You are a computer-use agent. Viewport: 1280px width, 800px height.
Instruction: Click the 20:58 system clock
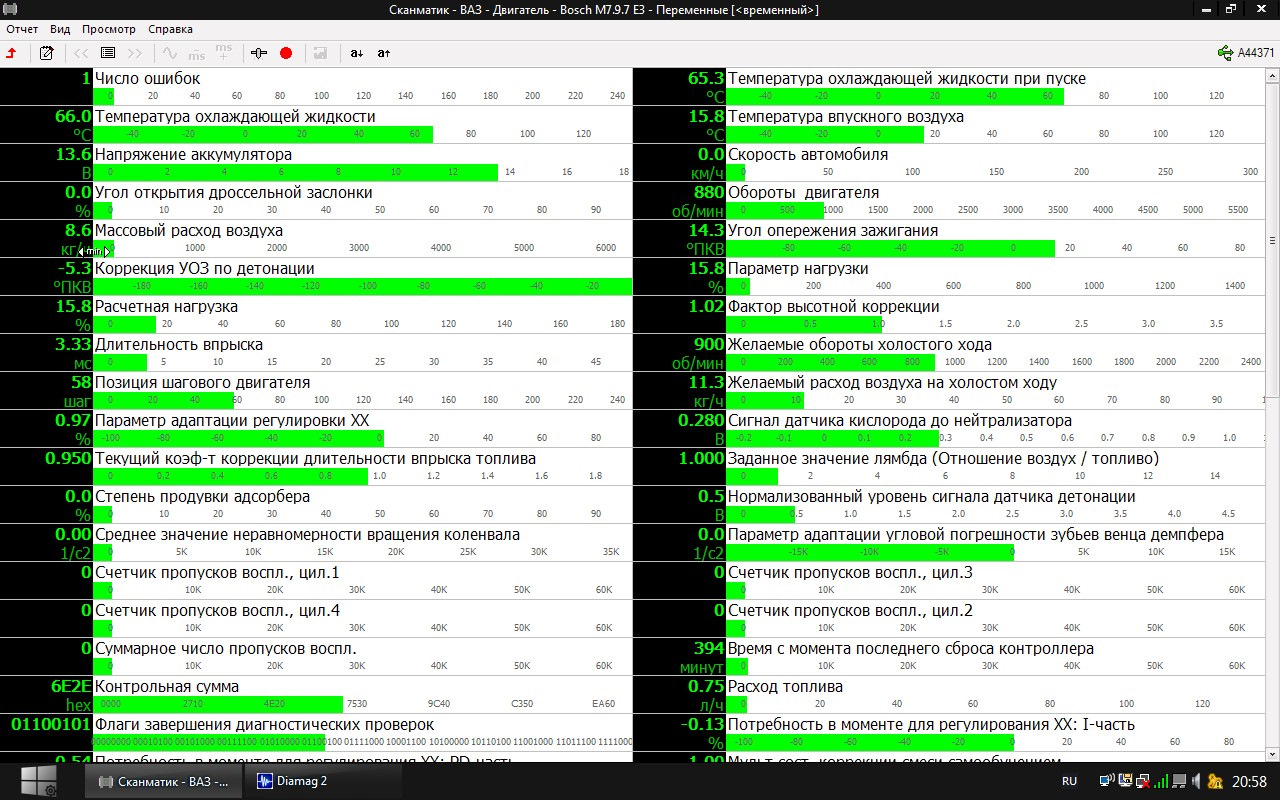click(x=1250, y=781)
